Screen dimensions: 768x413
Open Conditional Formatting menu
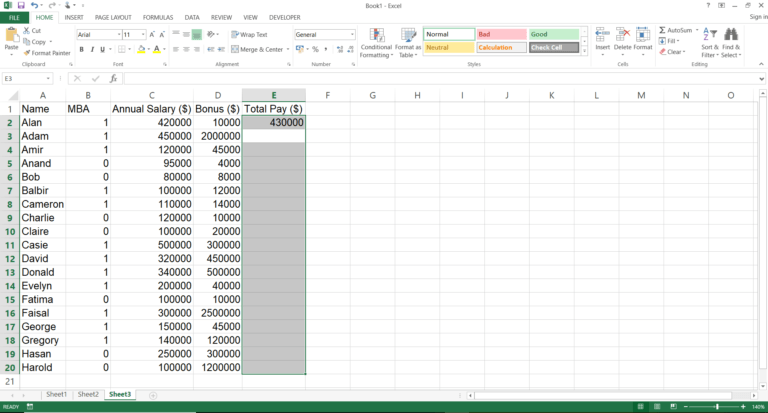click(x=376, y=43)
